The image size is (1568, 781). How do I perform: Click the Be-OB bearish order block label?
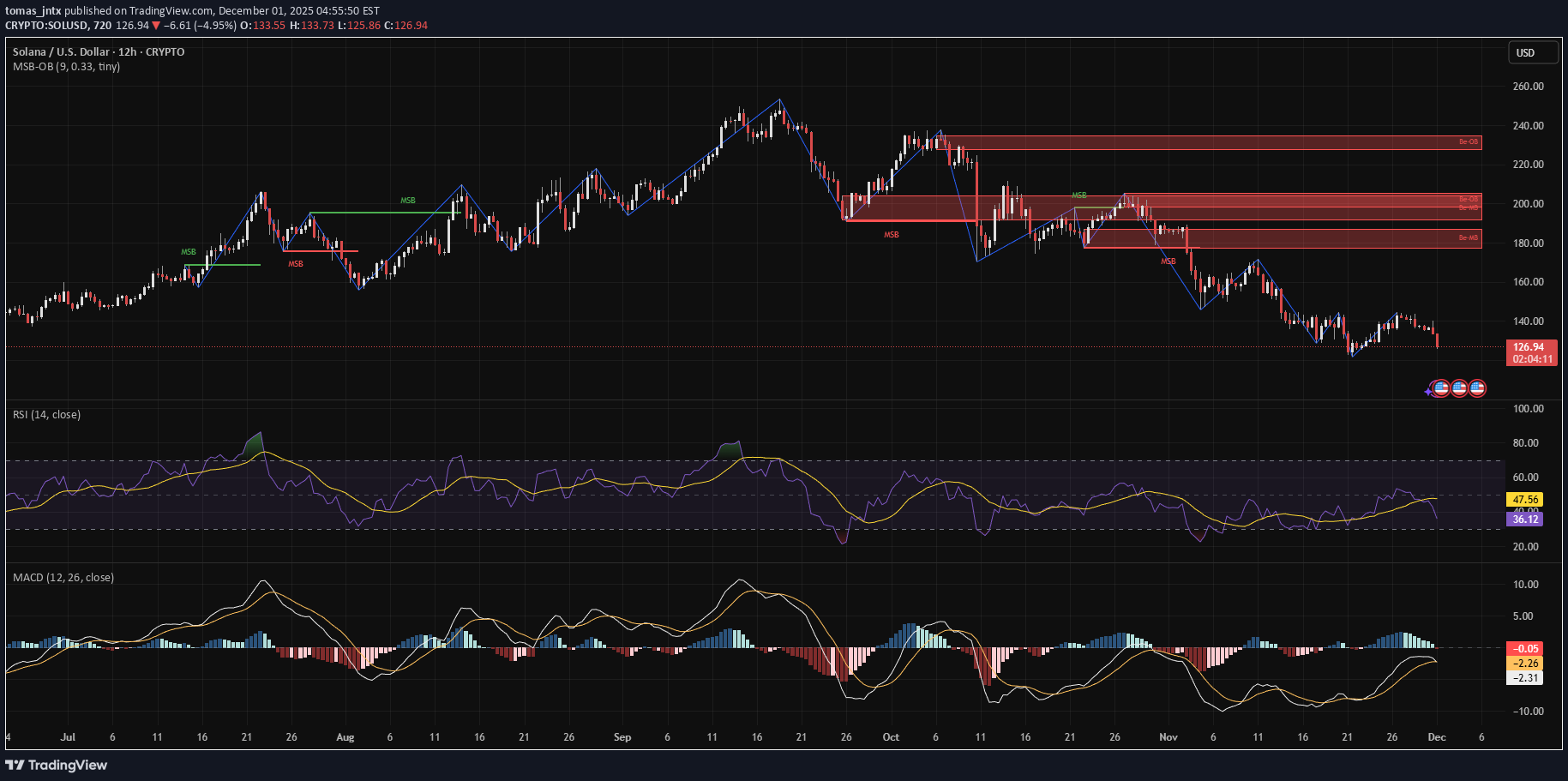(x=1468, y=141)
